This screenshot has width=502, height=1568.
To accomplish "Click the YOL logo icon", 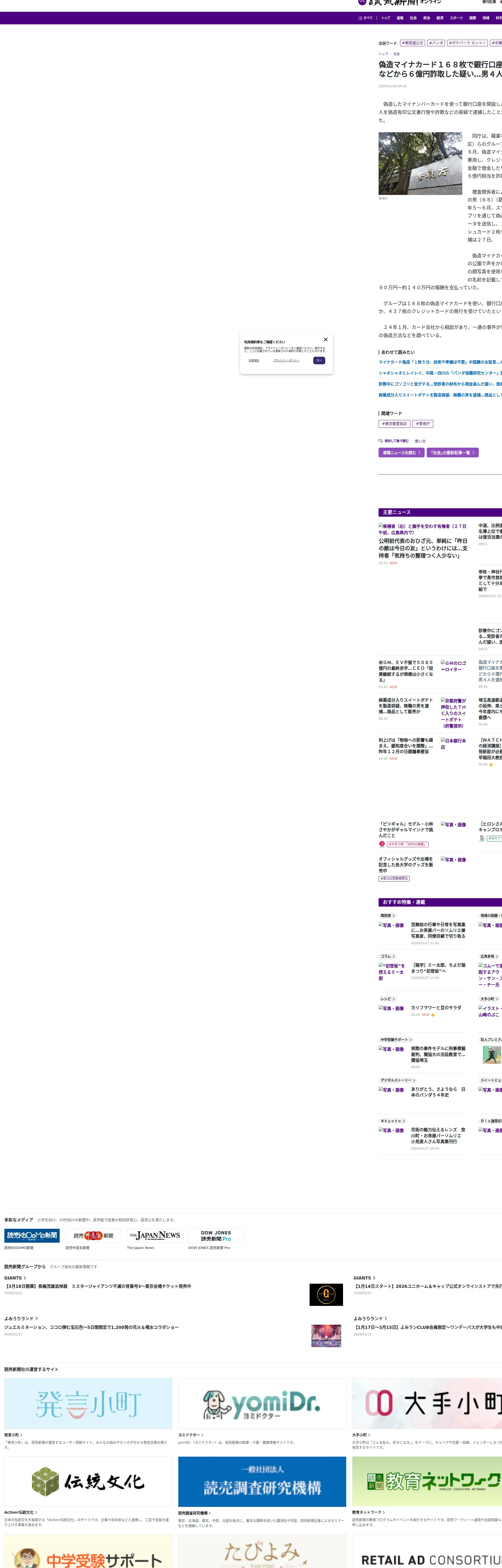I will click(x=362, y=2).
